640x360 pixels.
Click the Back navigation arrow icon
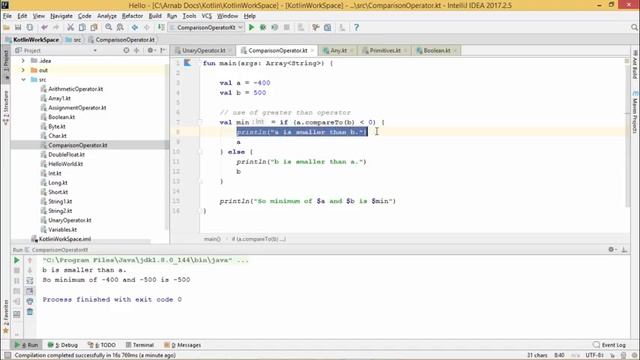click(x=134, y=27)
